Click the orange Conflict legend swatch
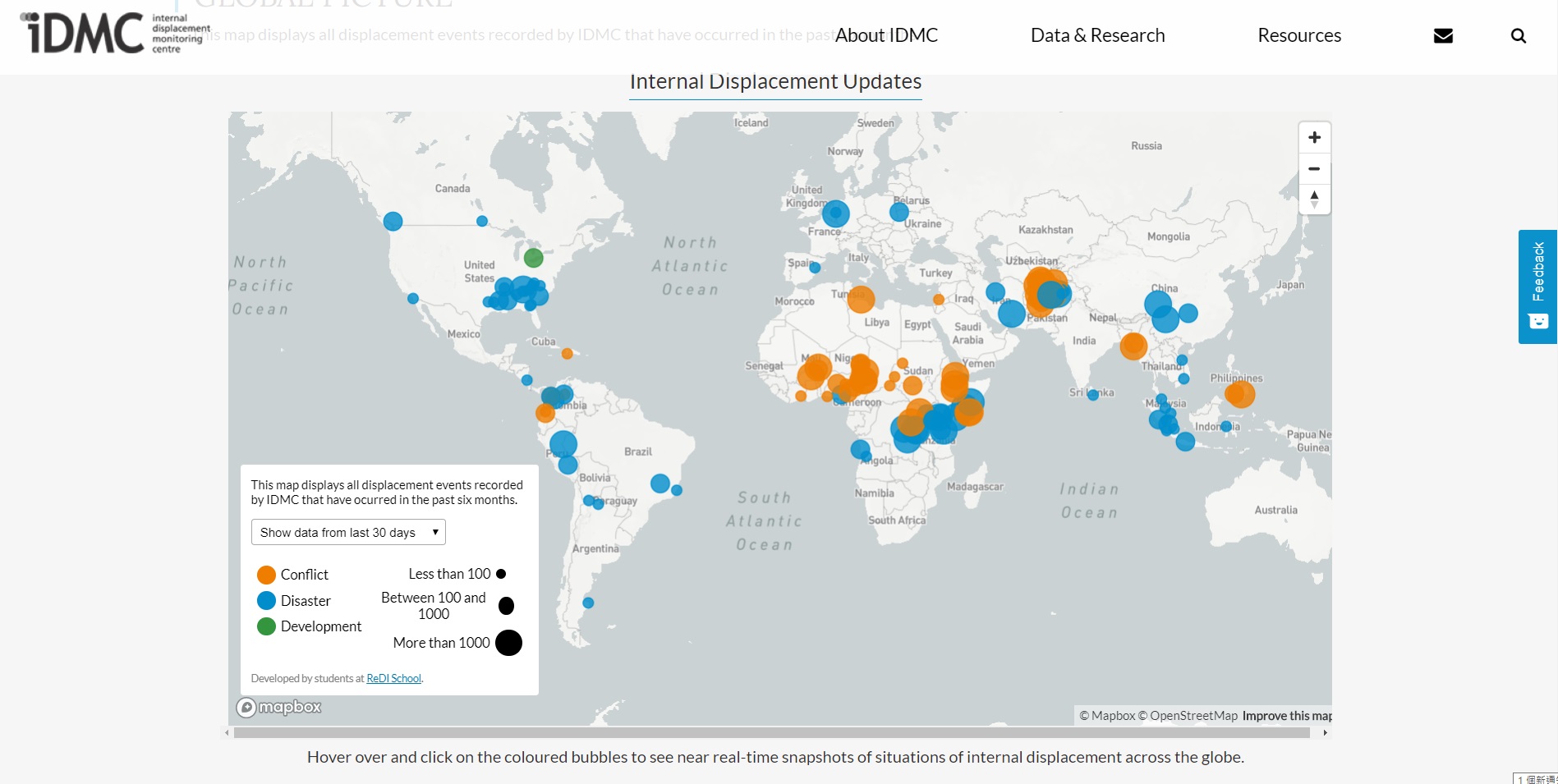Screen dimensions: 1558x784 pyautogui.click(x=266, y=575)
